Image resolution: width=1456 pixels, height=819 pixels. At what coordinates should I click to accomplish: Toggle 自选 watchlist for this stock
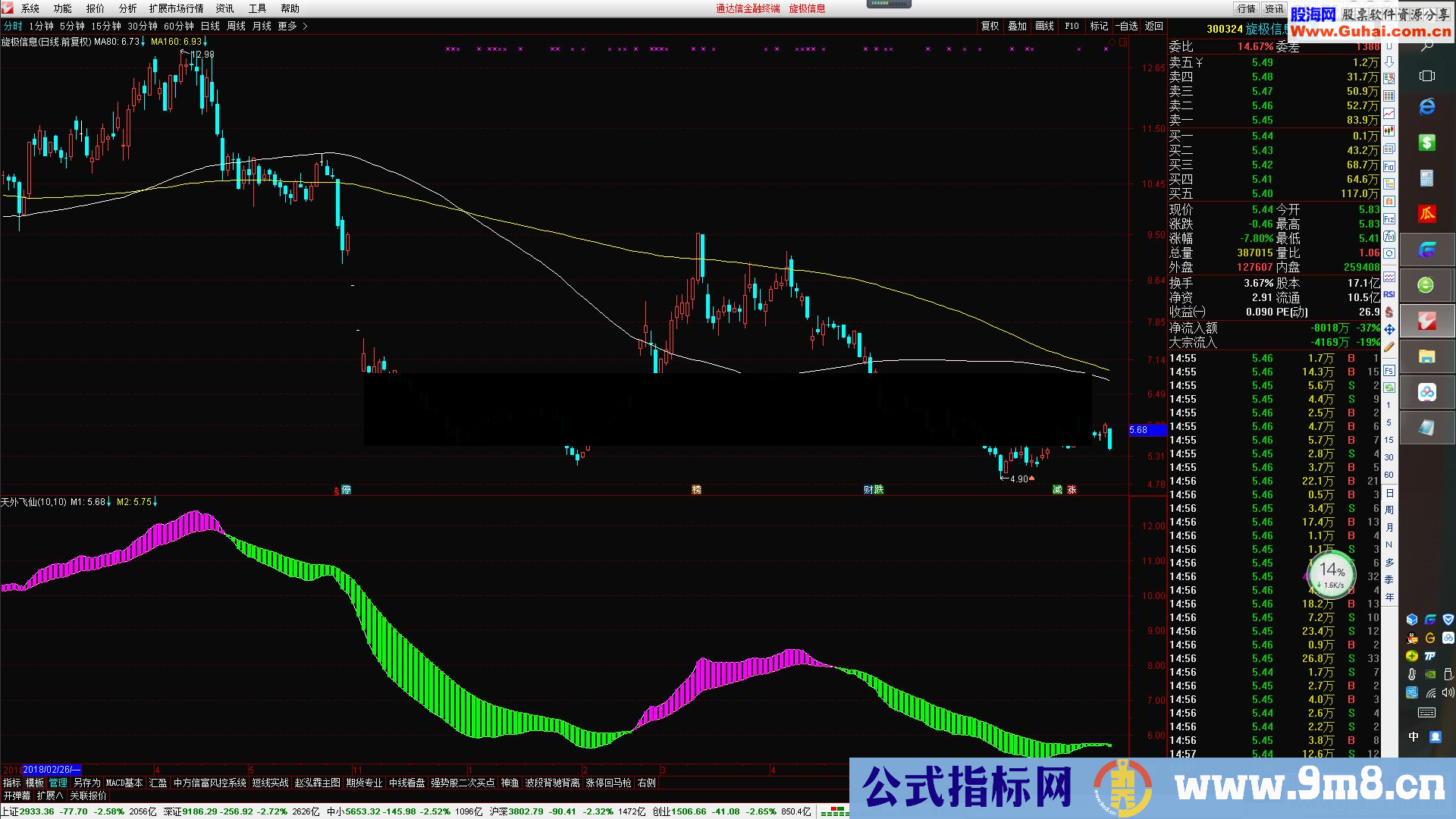[1126, 26]
